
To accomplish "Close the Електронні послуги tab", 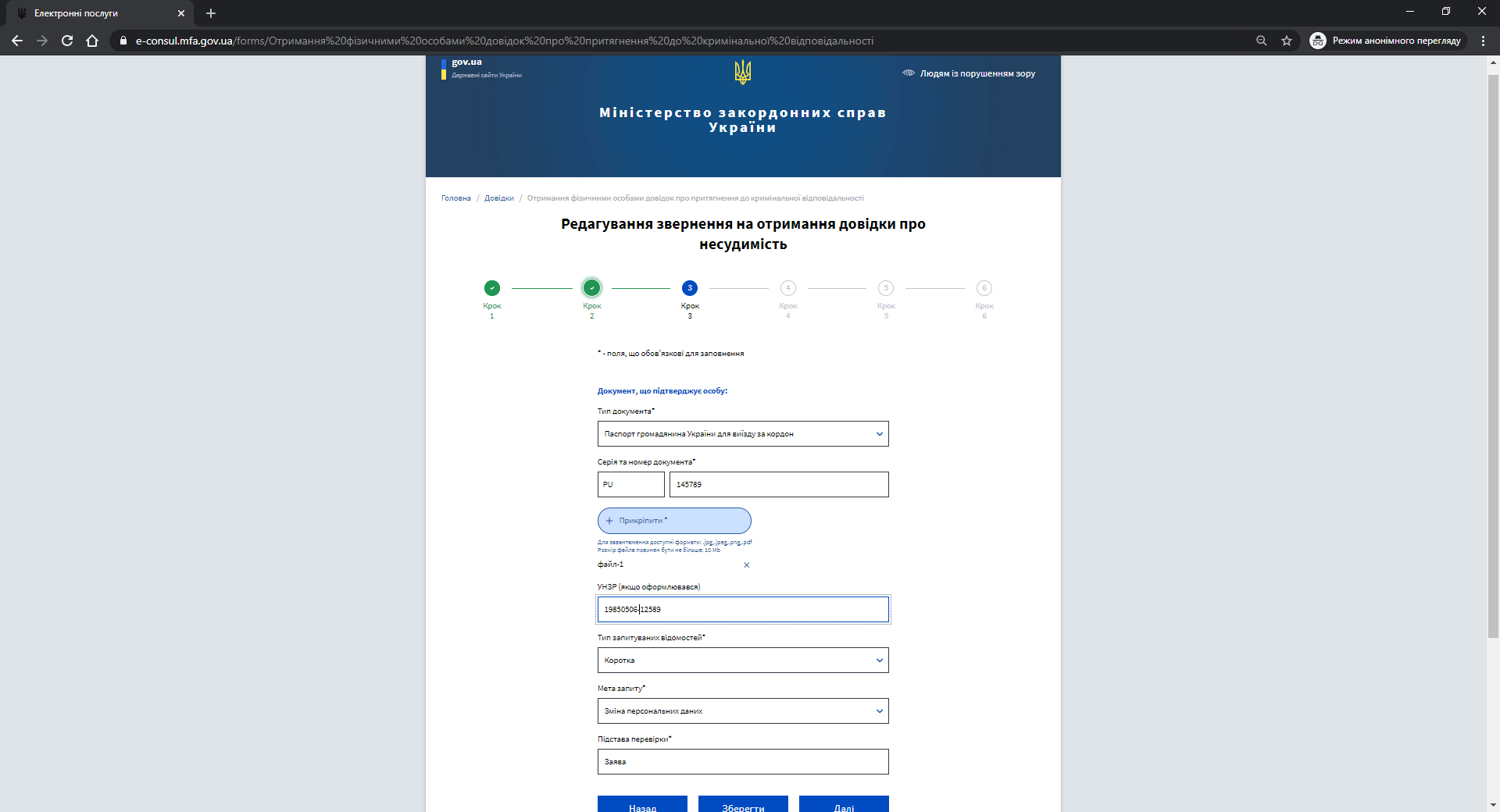I will 181,13.
